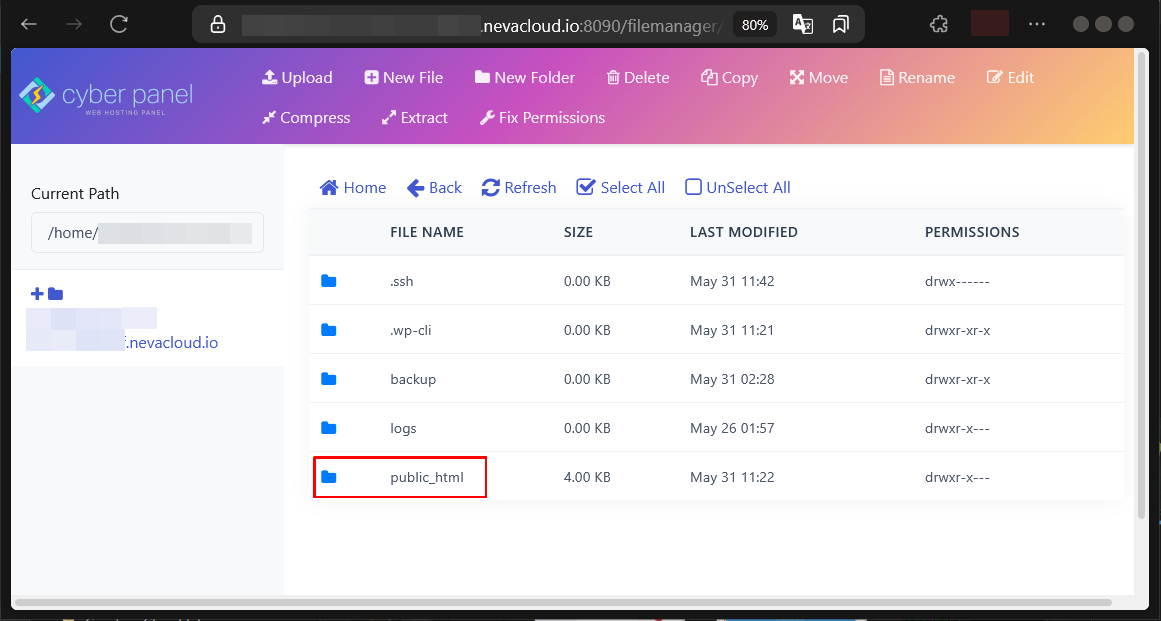The height and width of the screenshot is (621, 1161).
Task: Reload the page in browser
Action: click(118, 24)
